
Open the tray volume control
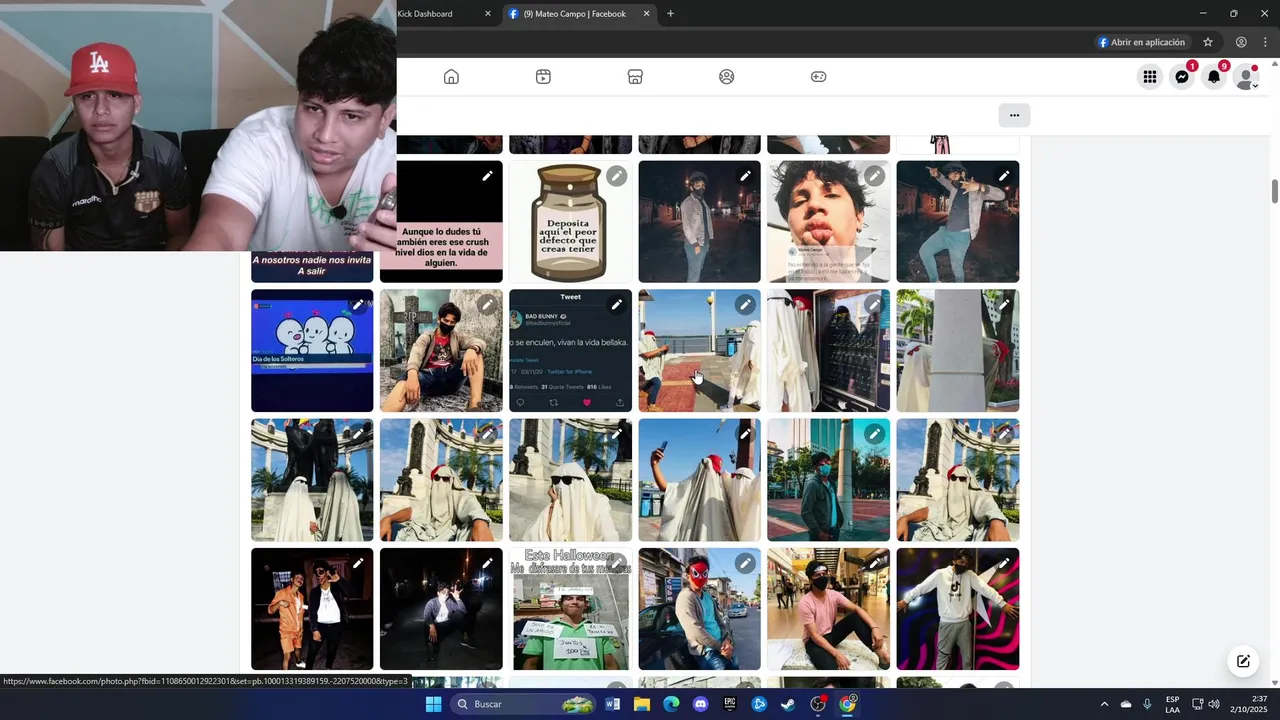point(1214,704)
